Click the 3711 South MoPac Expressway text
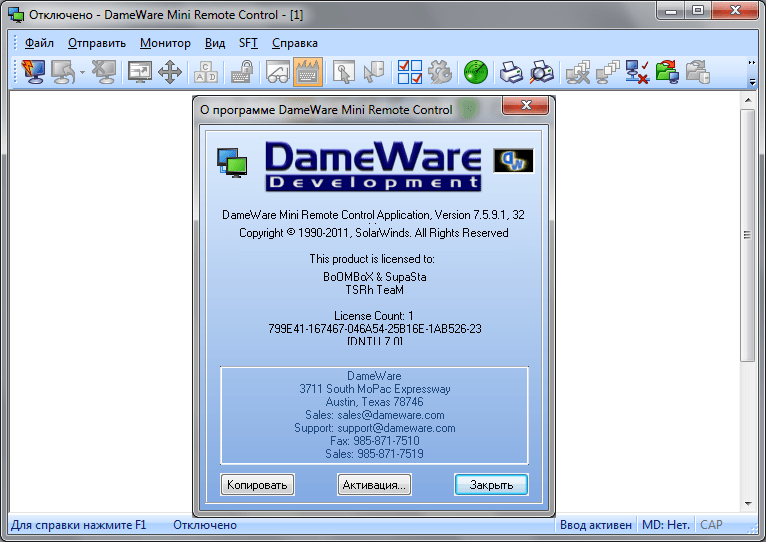The height and width of the screenshot is (542, 766). [x=375, y=389]
